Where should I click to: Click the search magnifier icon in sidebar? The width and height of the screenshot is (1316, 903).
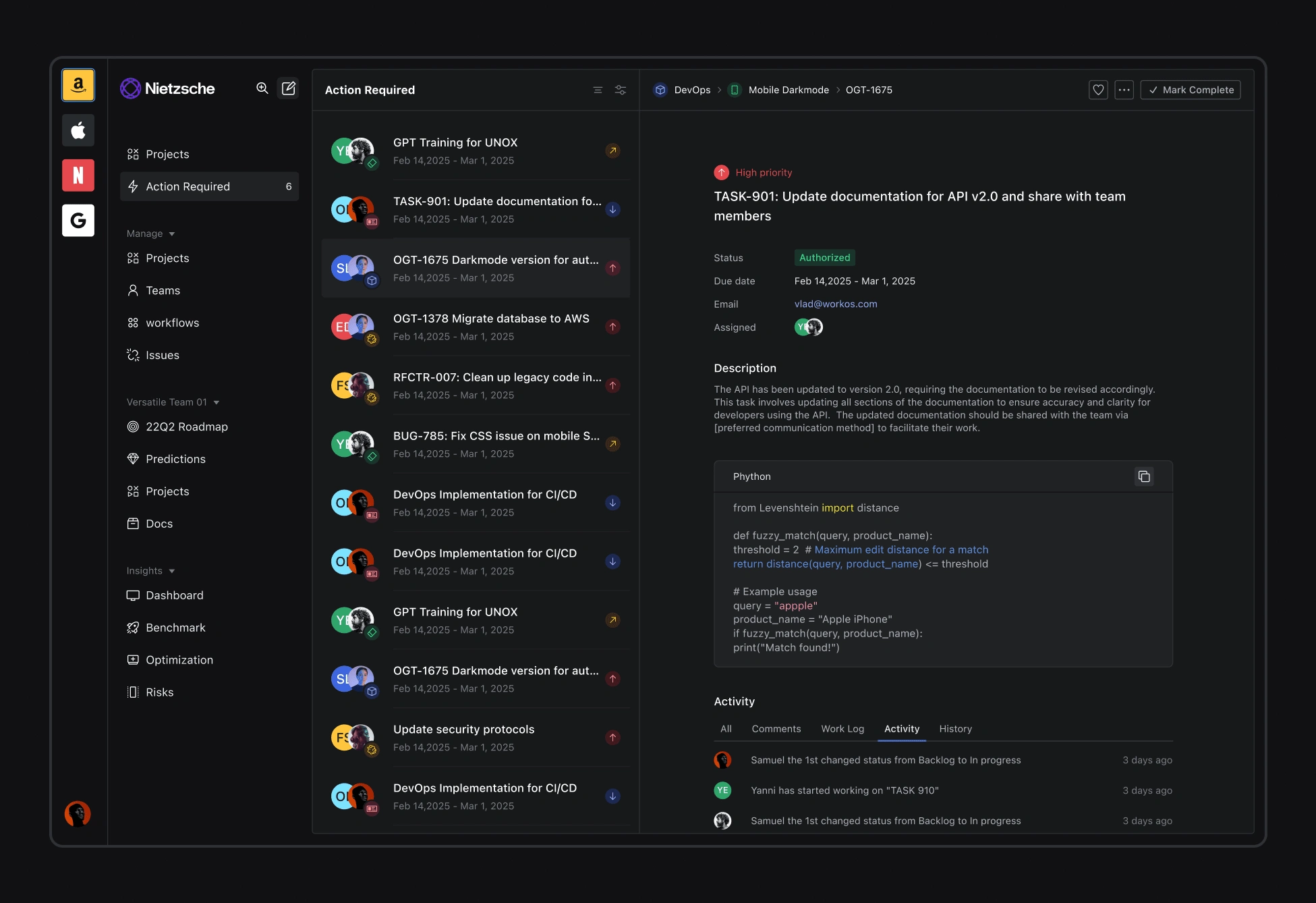pos(262,88)
